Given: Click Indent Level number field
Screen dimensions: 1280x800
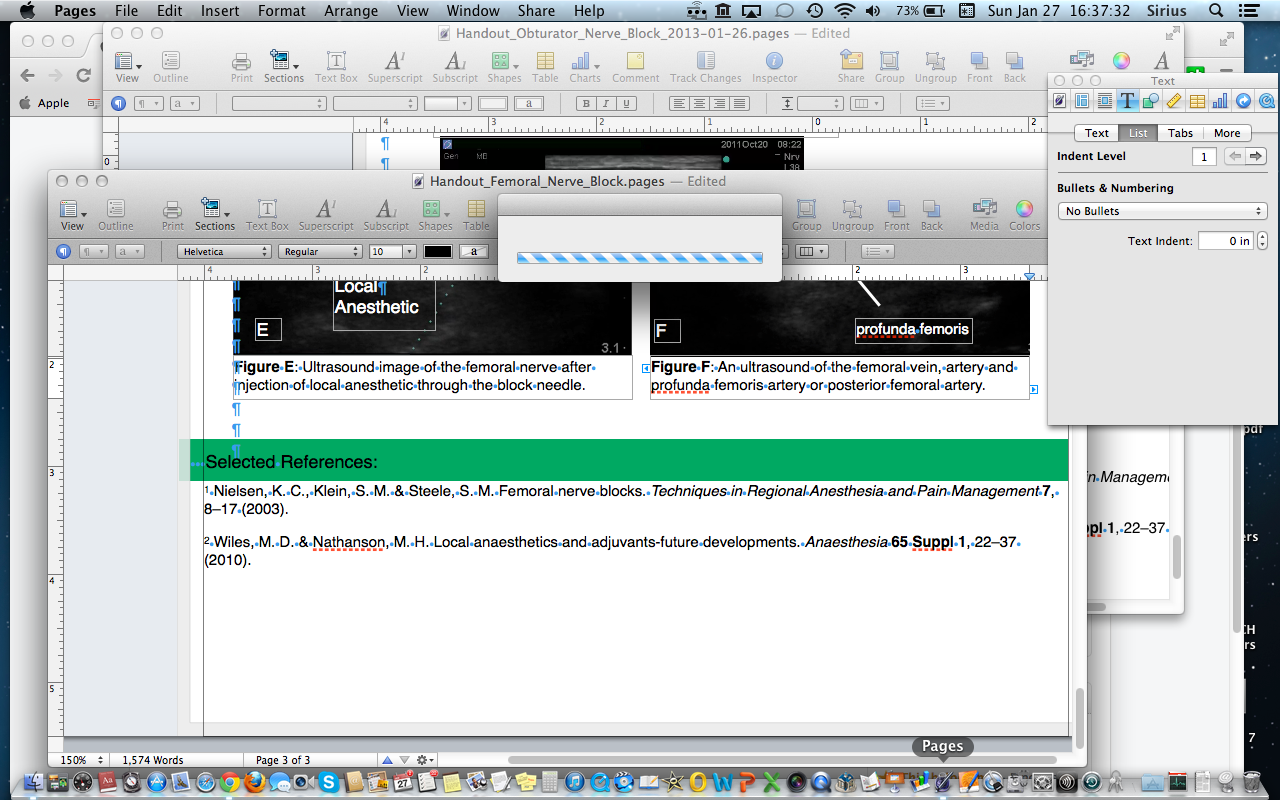Looking at the screenshot, I should tap(1205, 156).
